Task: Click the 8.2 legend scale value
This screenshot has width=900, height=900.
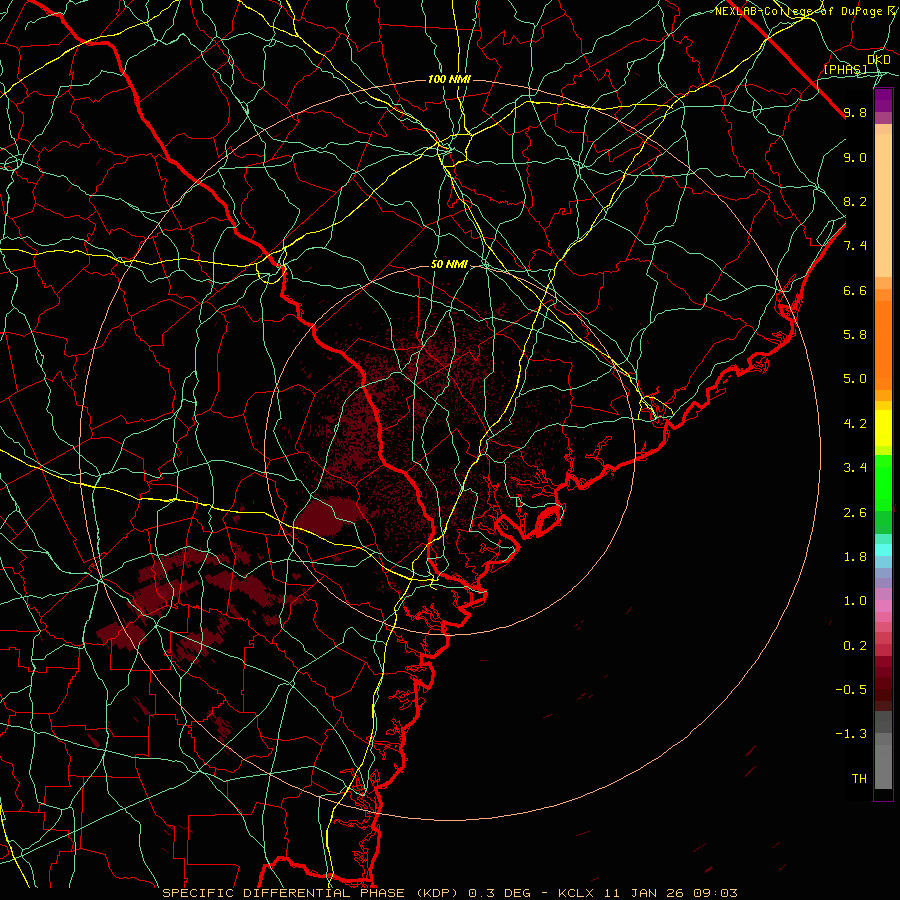Action: 855,202
